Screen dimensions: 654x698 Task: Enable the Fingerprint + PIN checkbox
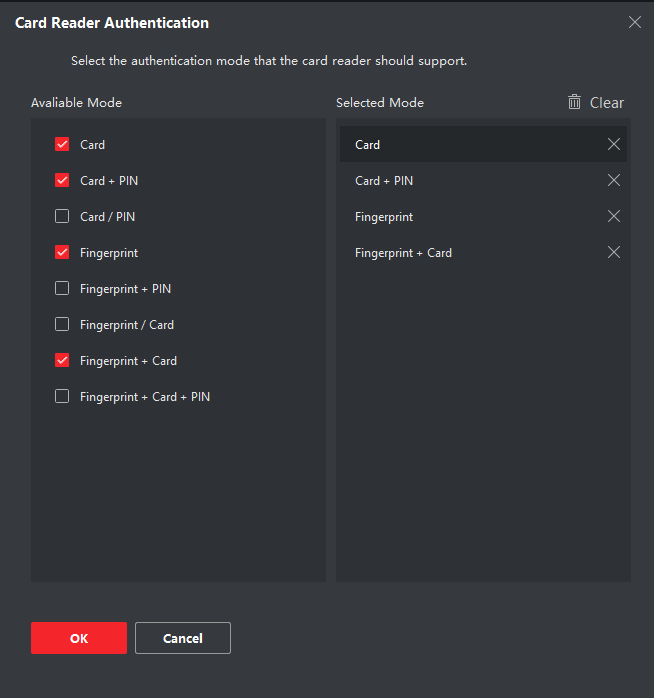coord(62,288)
